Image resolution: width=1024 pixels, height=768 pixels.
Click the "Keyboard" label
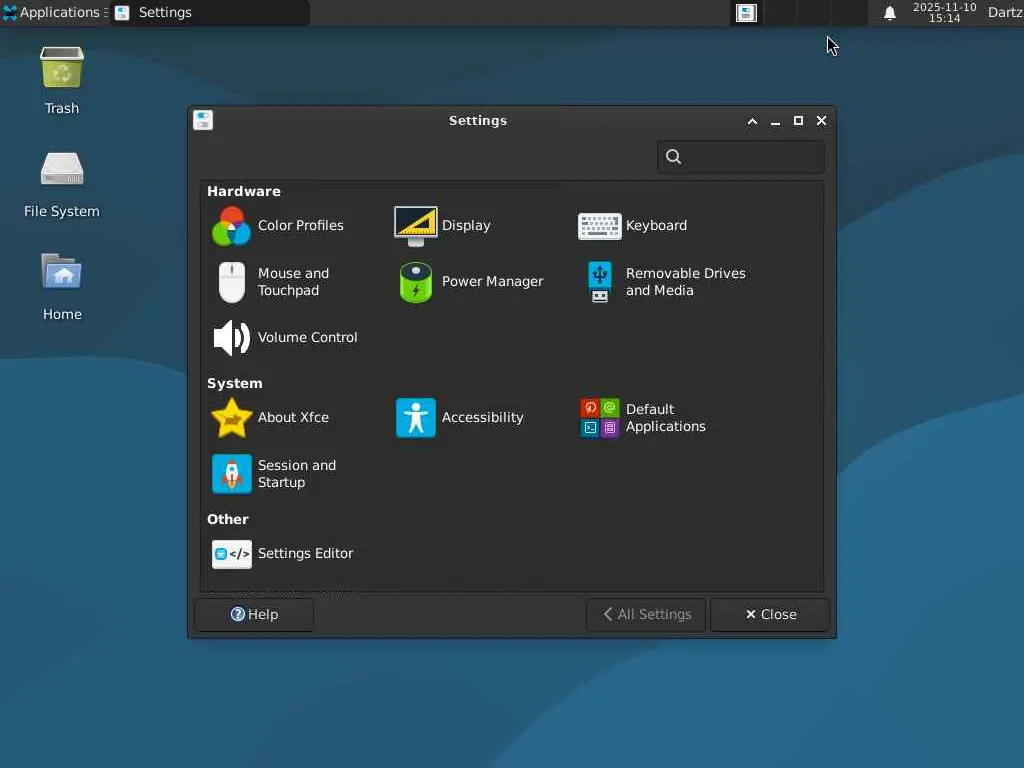click(x=656, y=225)
